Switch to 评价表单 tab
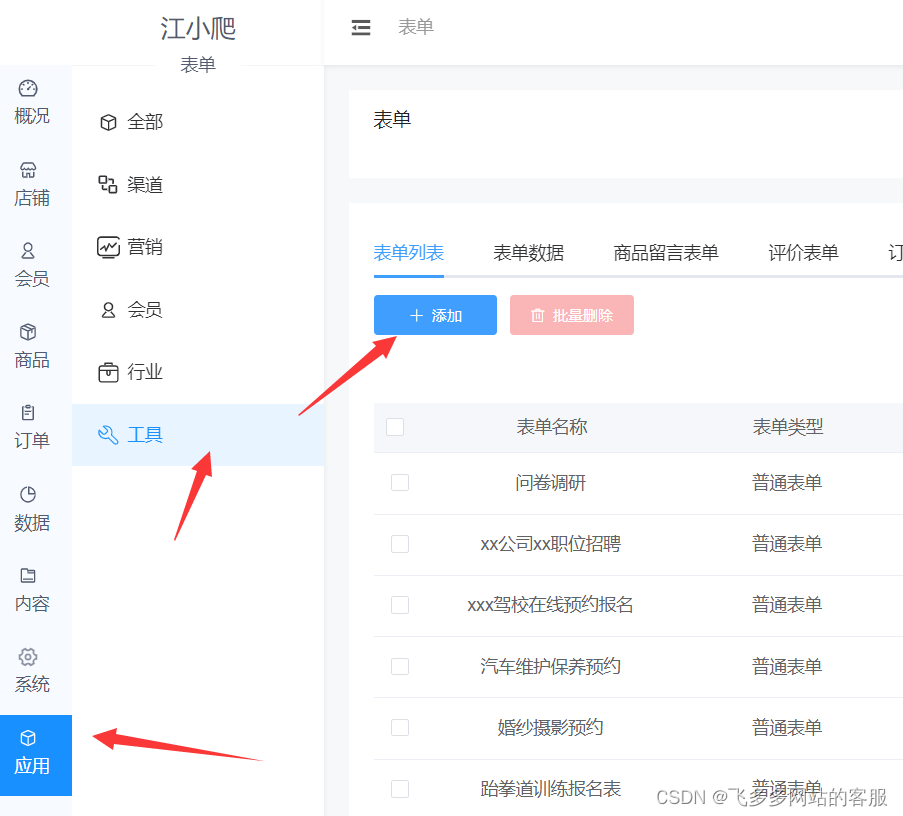 point(803,253)
